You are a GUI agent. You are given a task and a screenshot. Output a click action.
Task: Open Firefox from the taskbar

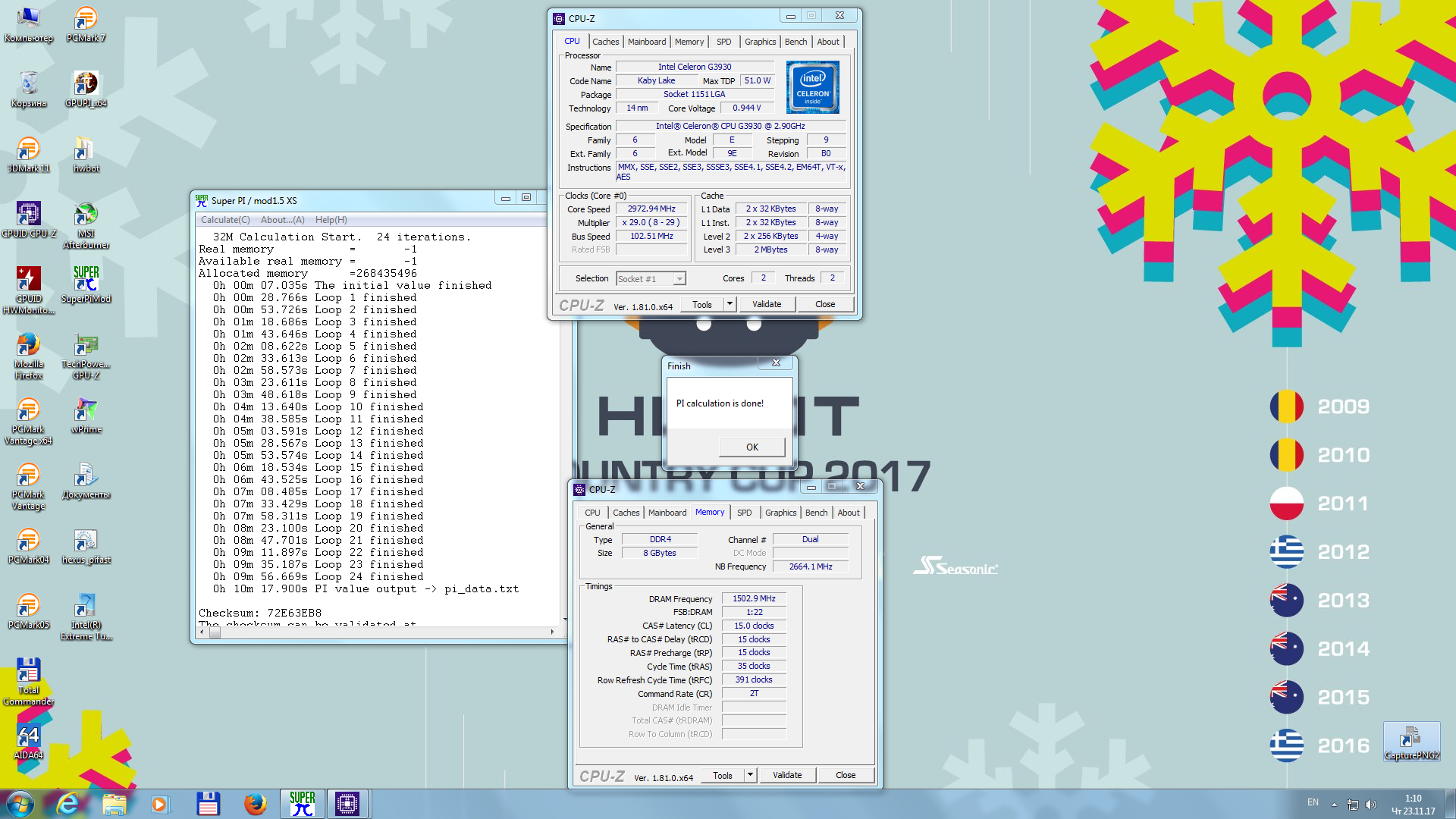point(255,804)
